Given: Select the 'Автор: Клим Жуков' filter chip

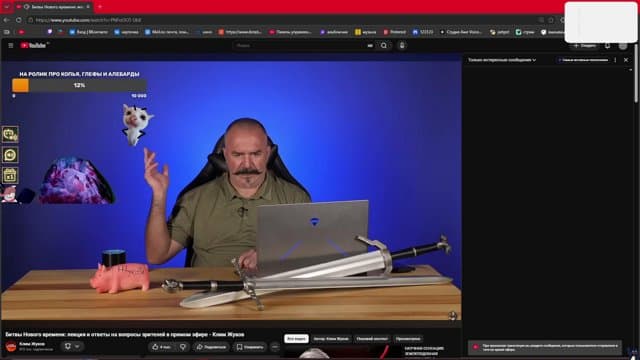Looking at the screenshot, I should pos(331,339).
